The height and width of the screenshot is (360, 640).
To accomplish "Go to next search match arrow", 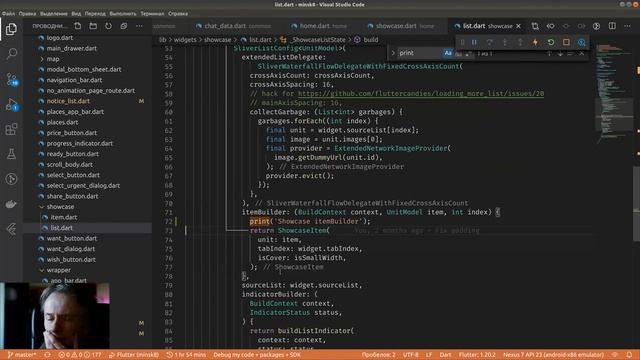I will (x=560, y=53).
